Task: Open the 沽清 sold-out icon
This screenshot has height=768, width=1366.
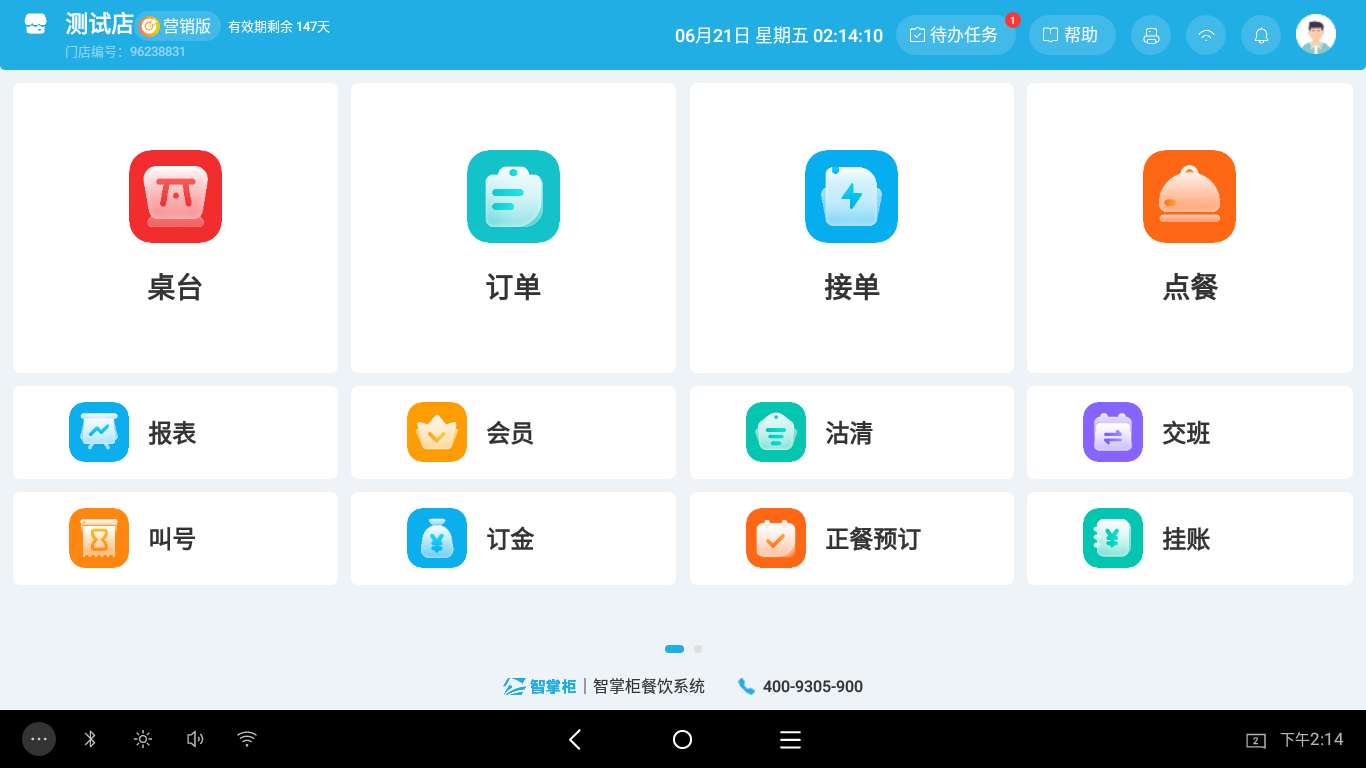Action: tap(776, 432)
